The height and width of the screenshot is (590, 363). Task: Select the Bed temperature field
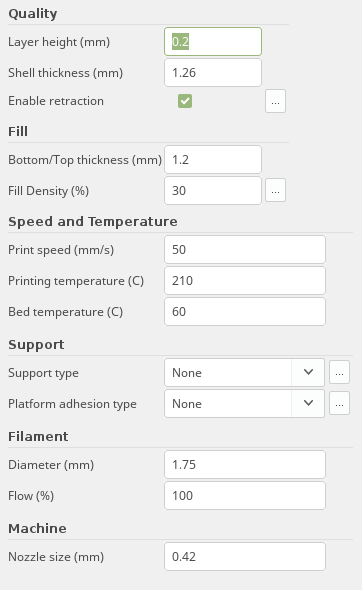click(245, 312)
